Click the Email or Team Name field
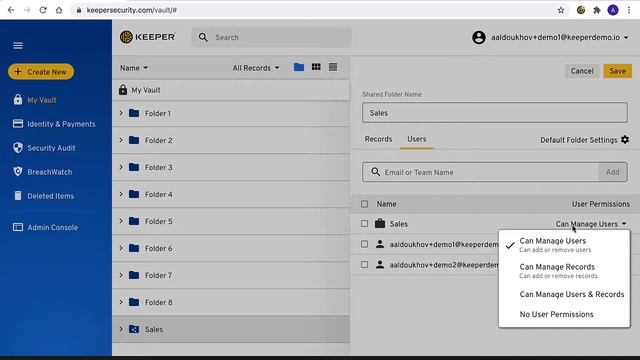 [x=480, y=172]
